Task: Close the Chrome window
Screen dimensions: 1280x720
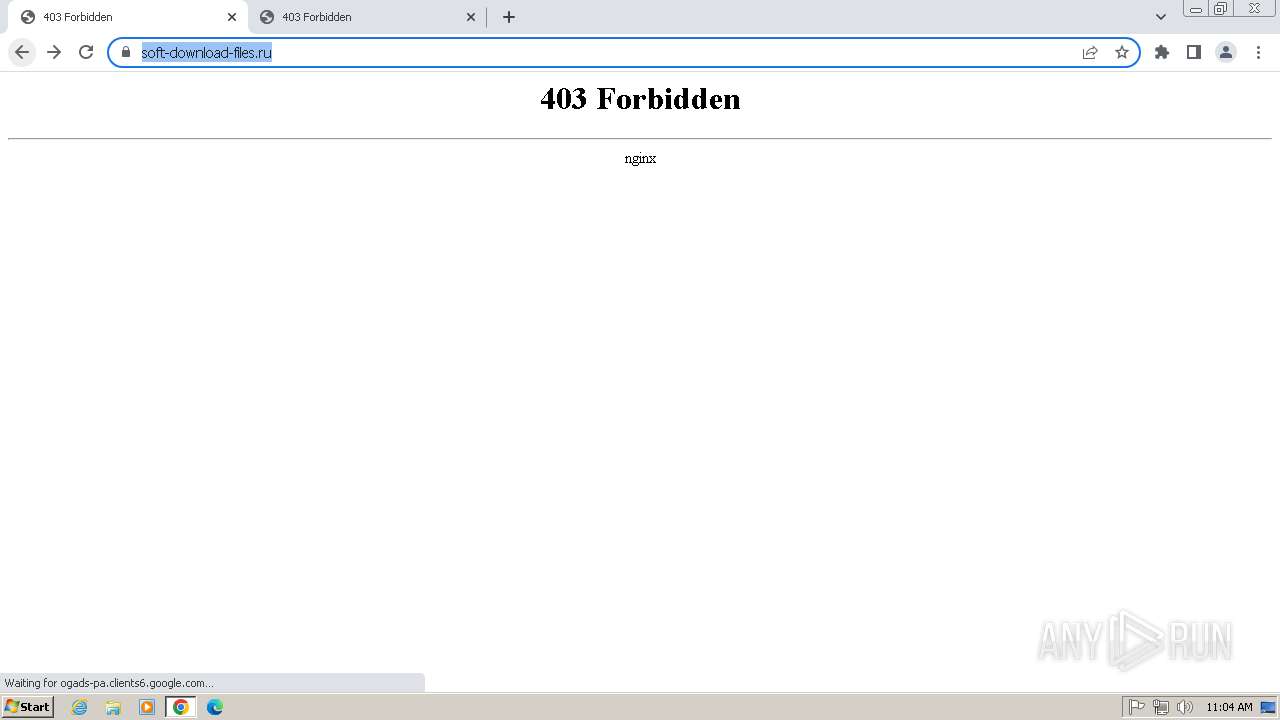Action: click(x=1254, y=9)
